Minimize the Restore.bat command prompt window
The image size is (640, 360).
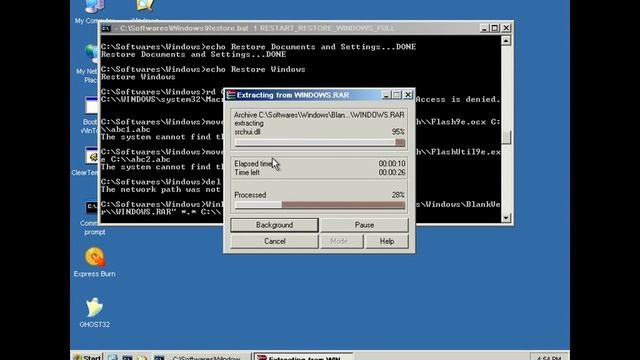(484, 28)
